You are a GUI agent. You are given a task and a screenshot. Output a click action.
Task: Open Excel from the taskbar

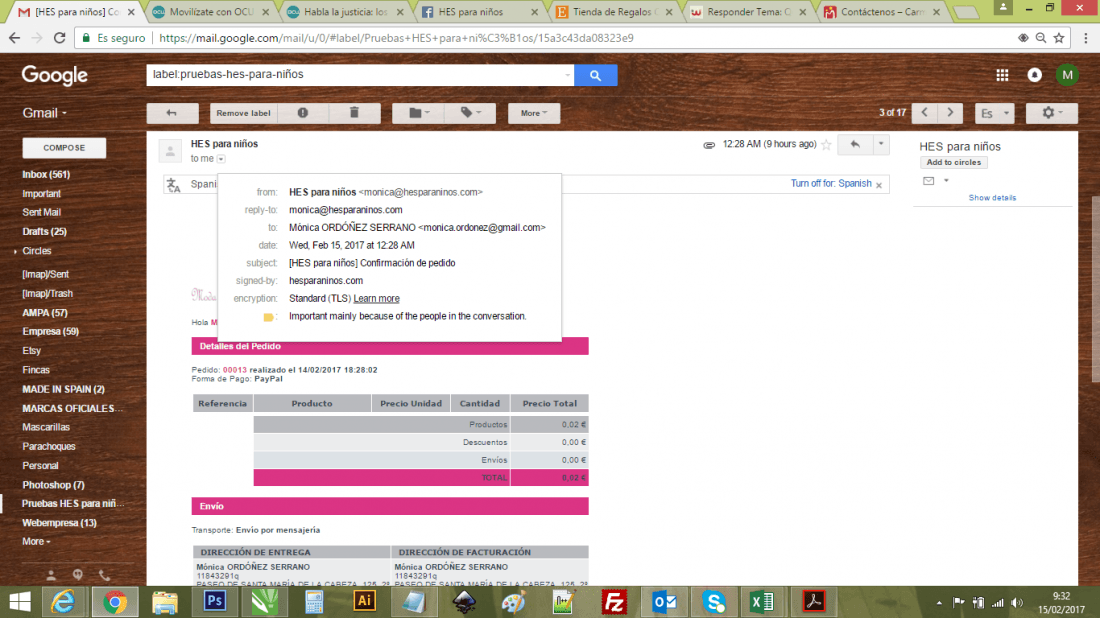762,602
